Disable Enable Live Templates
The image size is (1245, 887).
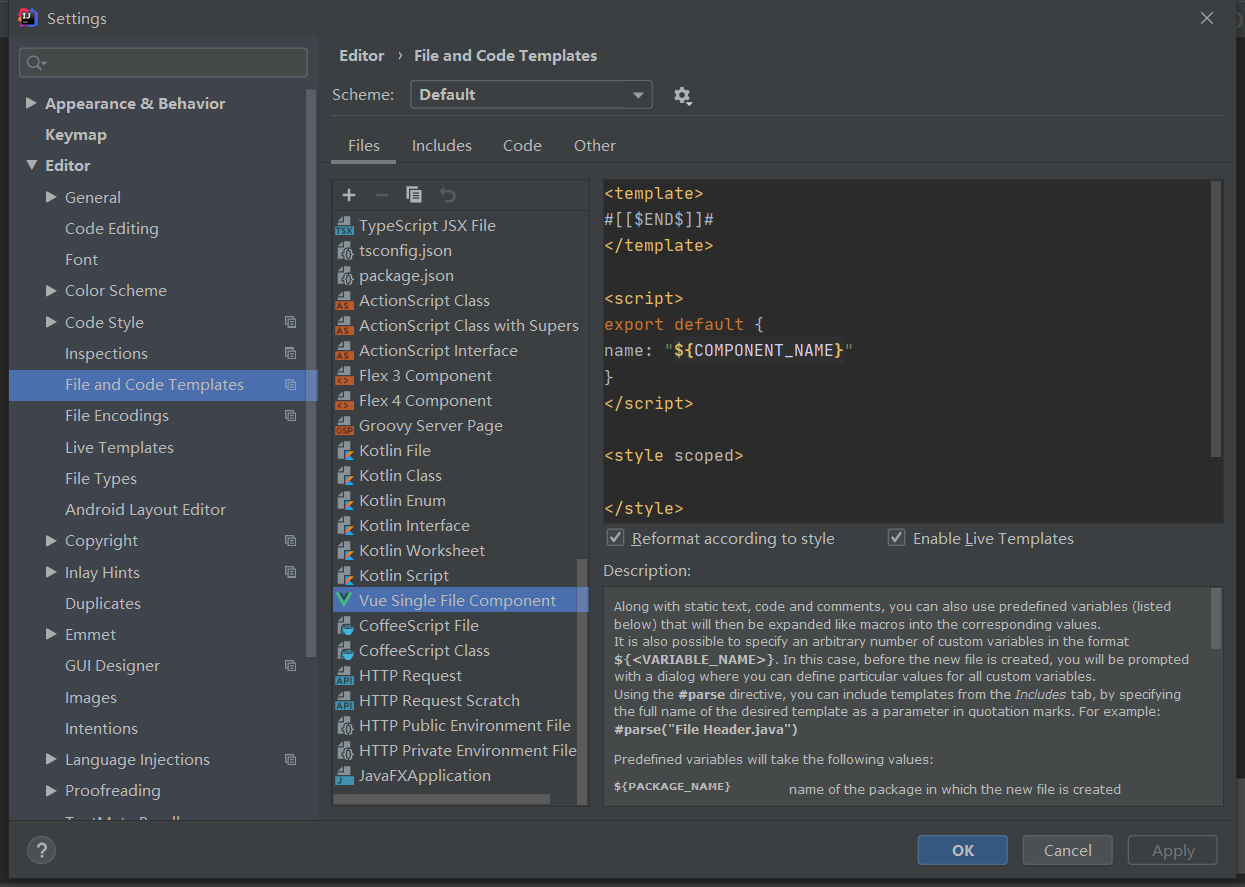coord(896,537)
